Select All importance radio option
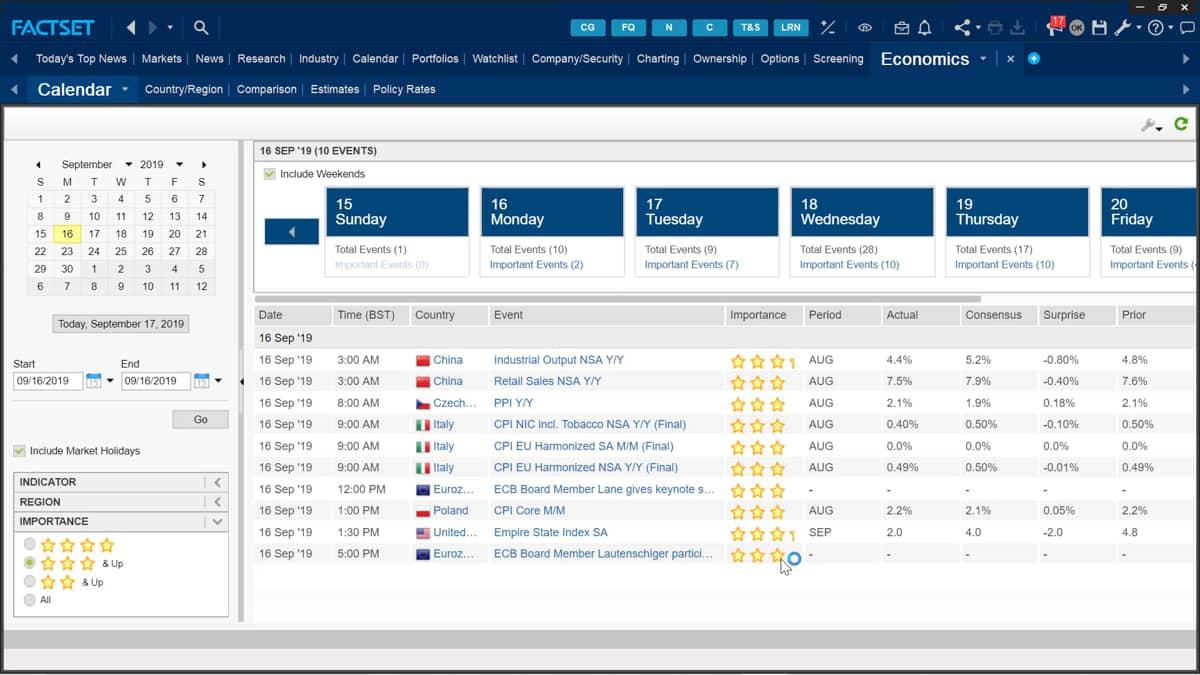Screen dimensions: 1200x675 tap(30, 599)
